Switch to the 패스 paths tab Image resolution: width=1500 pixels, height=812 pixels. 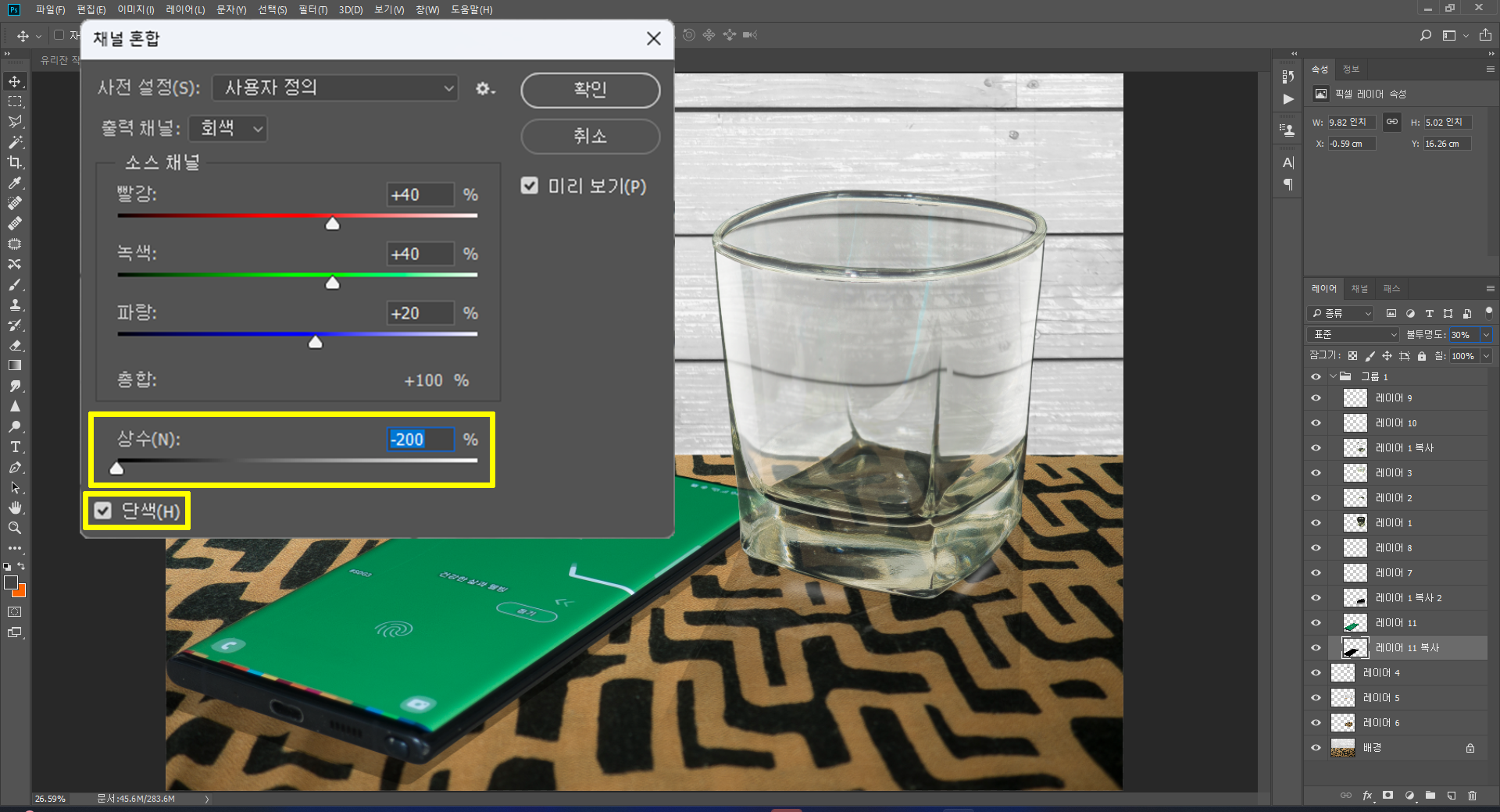[x=1391, y=289]
